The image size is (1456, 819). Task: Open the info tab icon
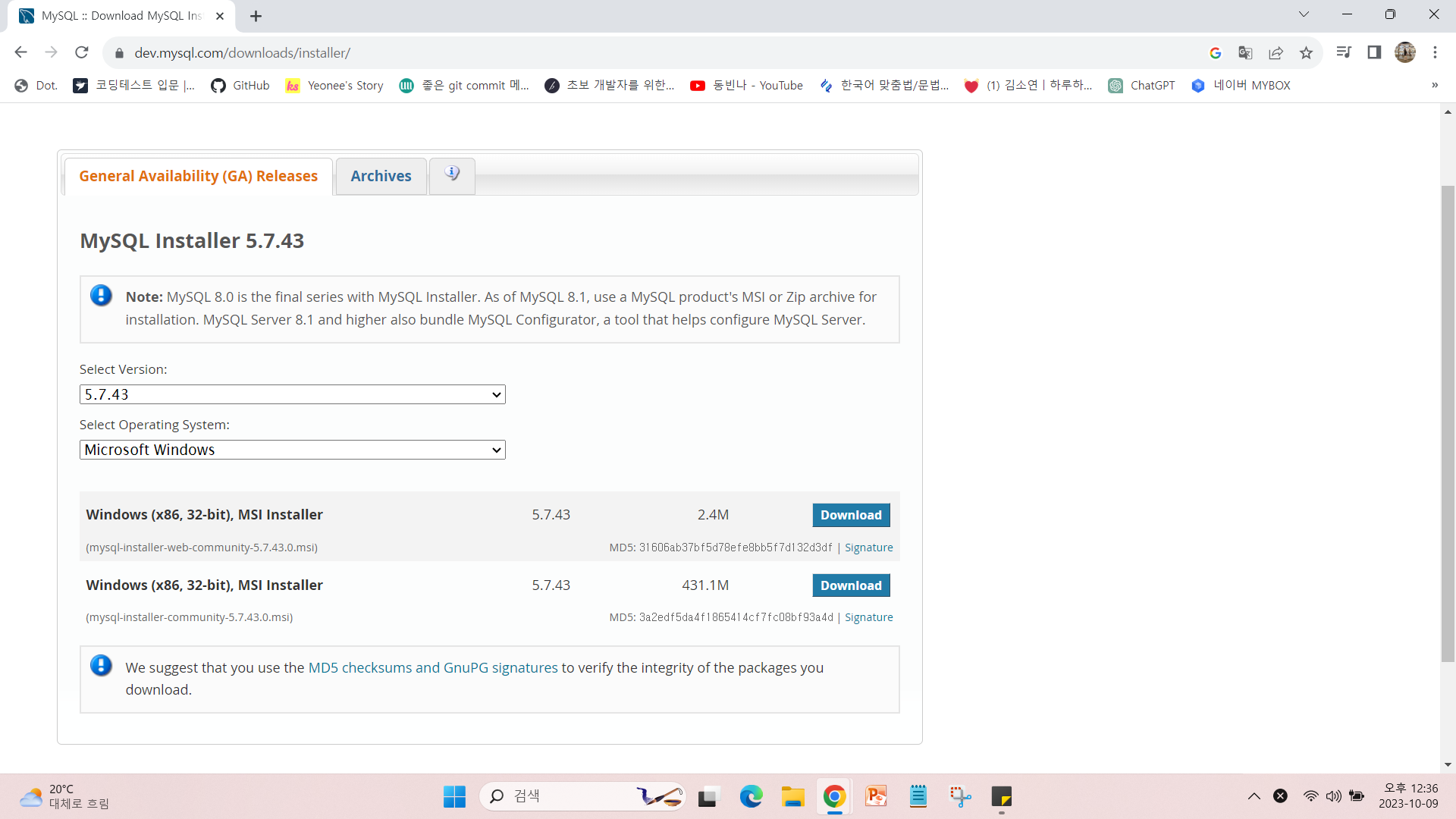(452, 175)
